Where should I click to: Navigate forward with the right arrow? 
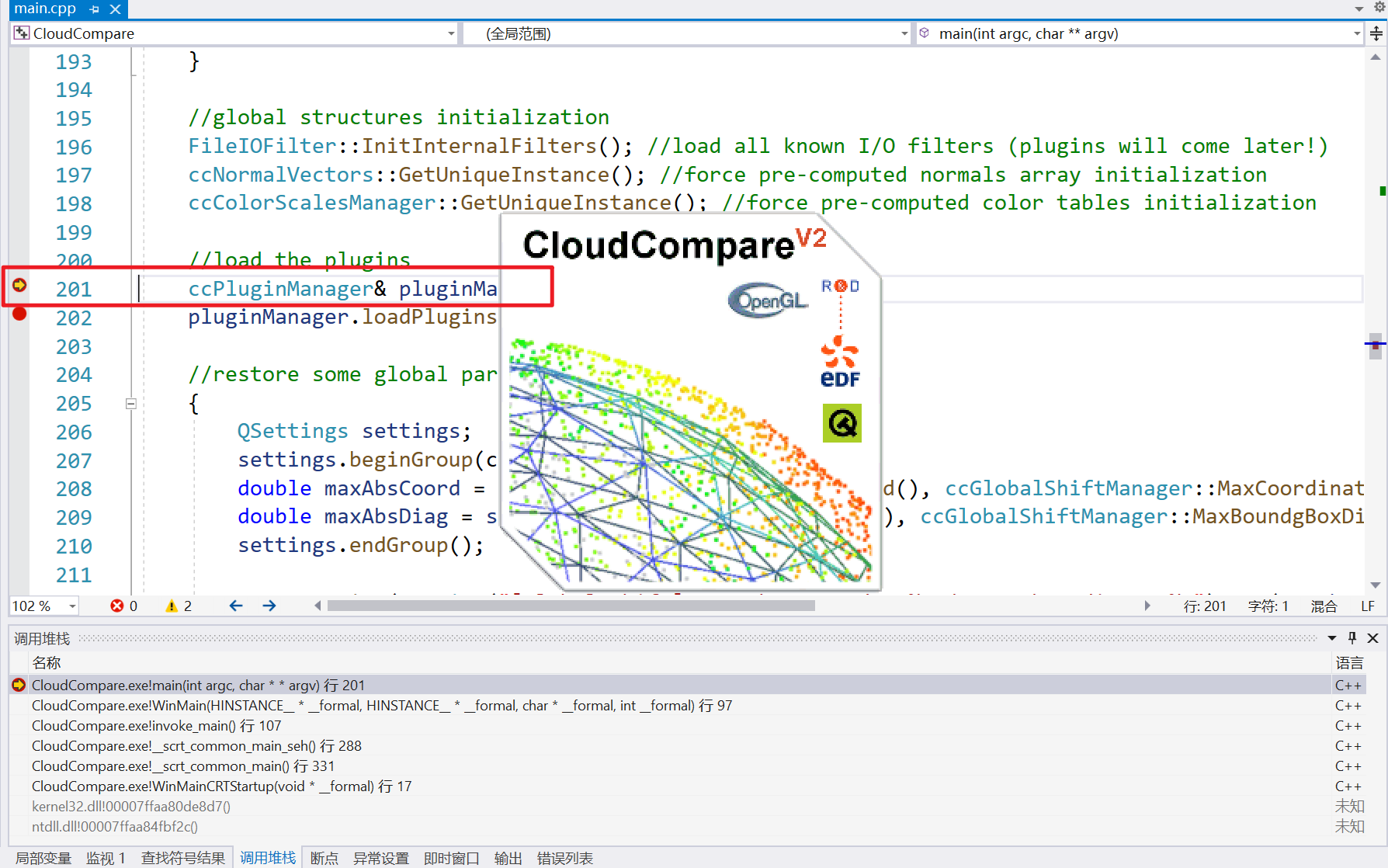[x=269, y=606]
